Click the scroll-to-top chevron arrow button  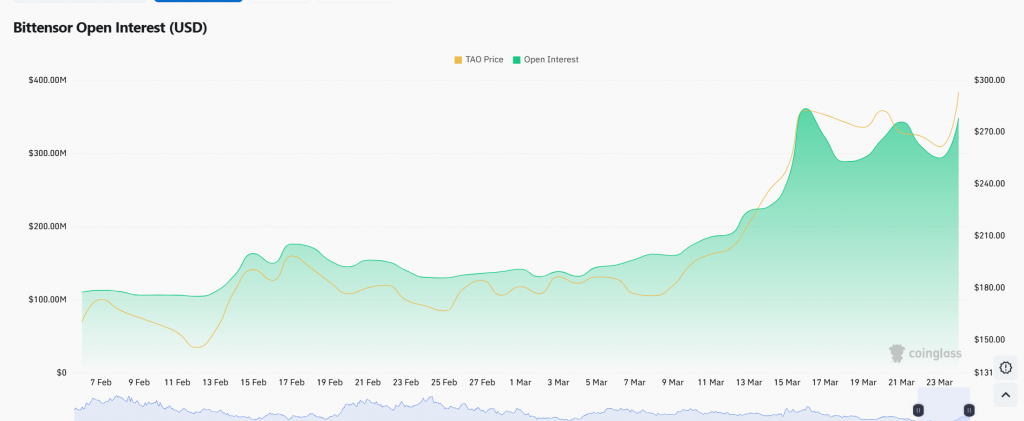1005,395
